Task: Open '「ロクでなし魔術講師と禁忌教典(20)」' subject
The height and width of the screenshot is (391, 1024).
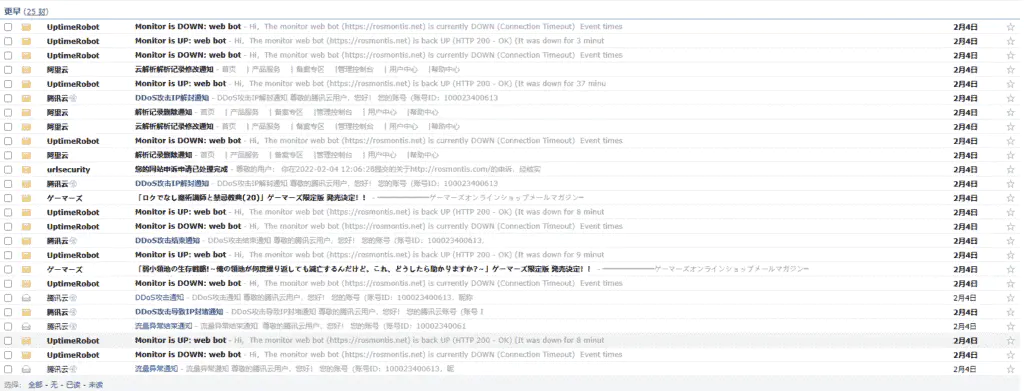Action: click(251, 198)
